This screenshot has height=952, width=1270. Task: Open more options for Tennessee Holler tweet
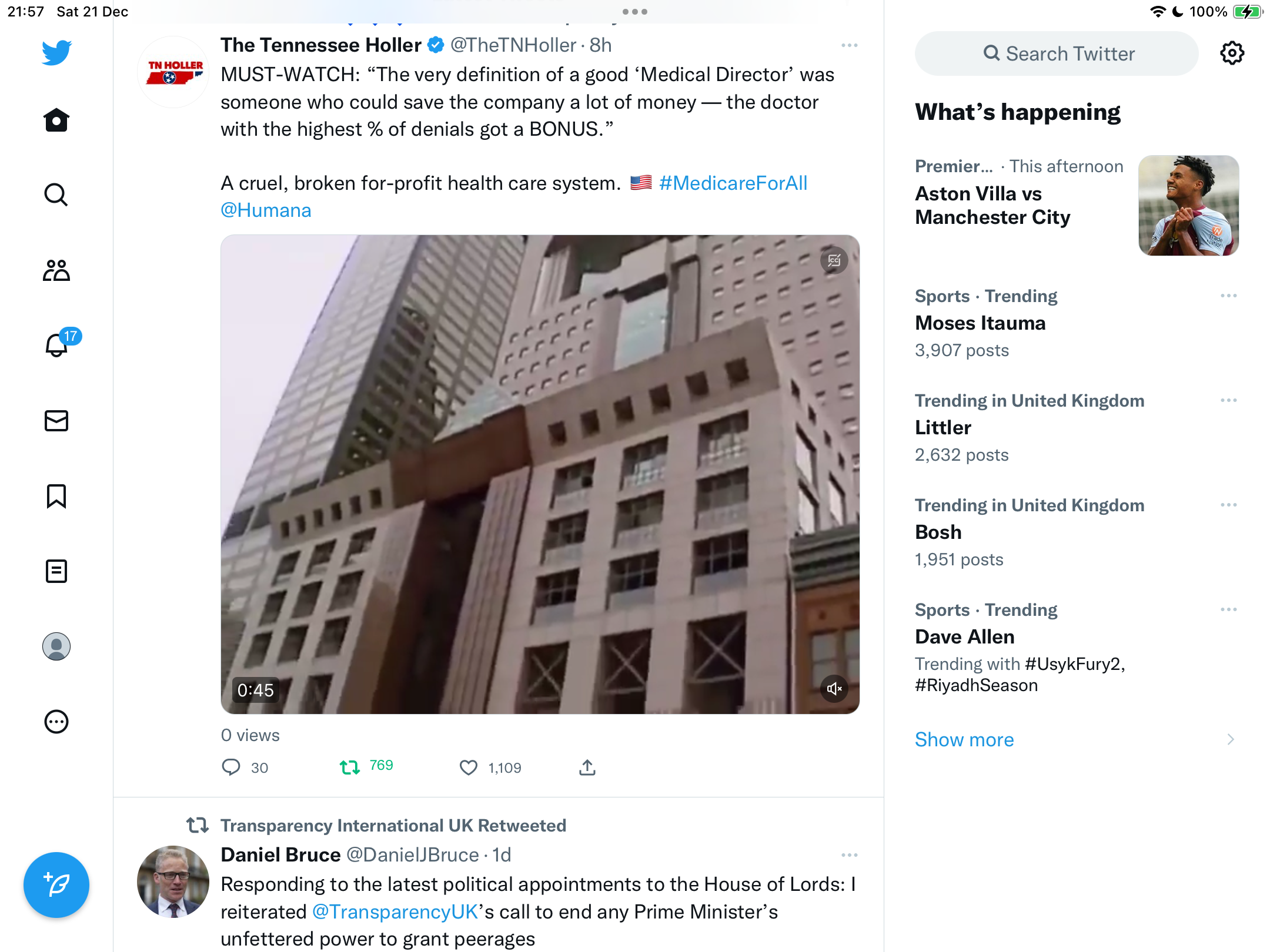(x=849, y=45)
